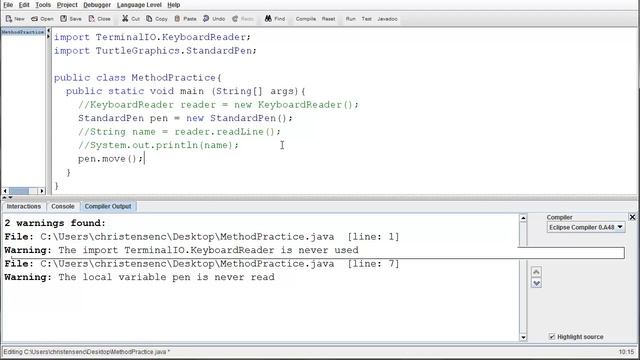Click the 'public static void main' line
The height and width of the screenshot is (360, 640).
point(186,91)
